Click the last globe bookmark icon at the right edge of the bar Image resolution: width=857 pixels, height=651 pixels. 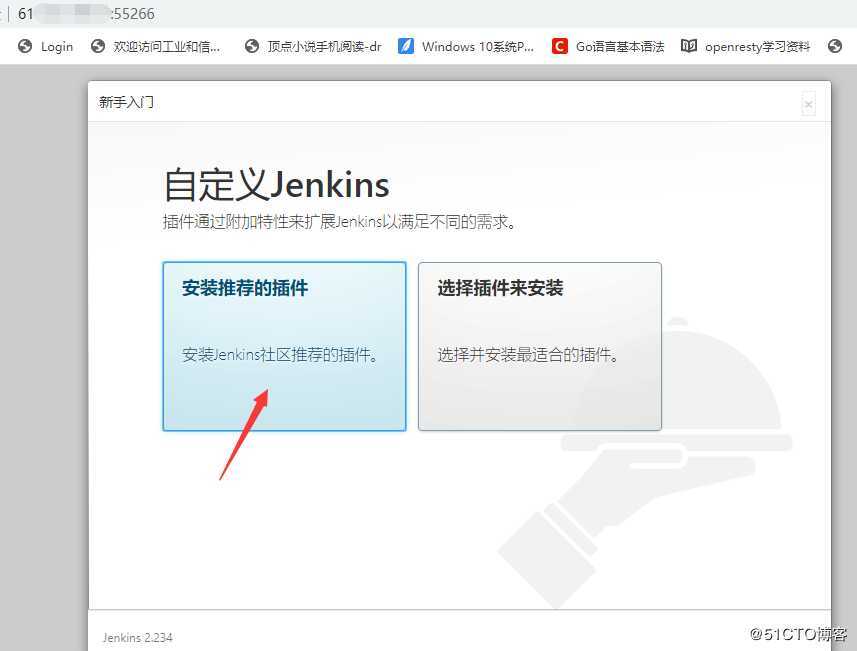pos(835,46)
